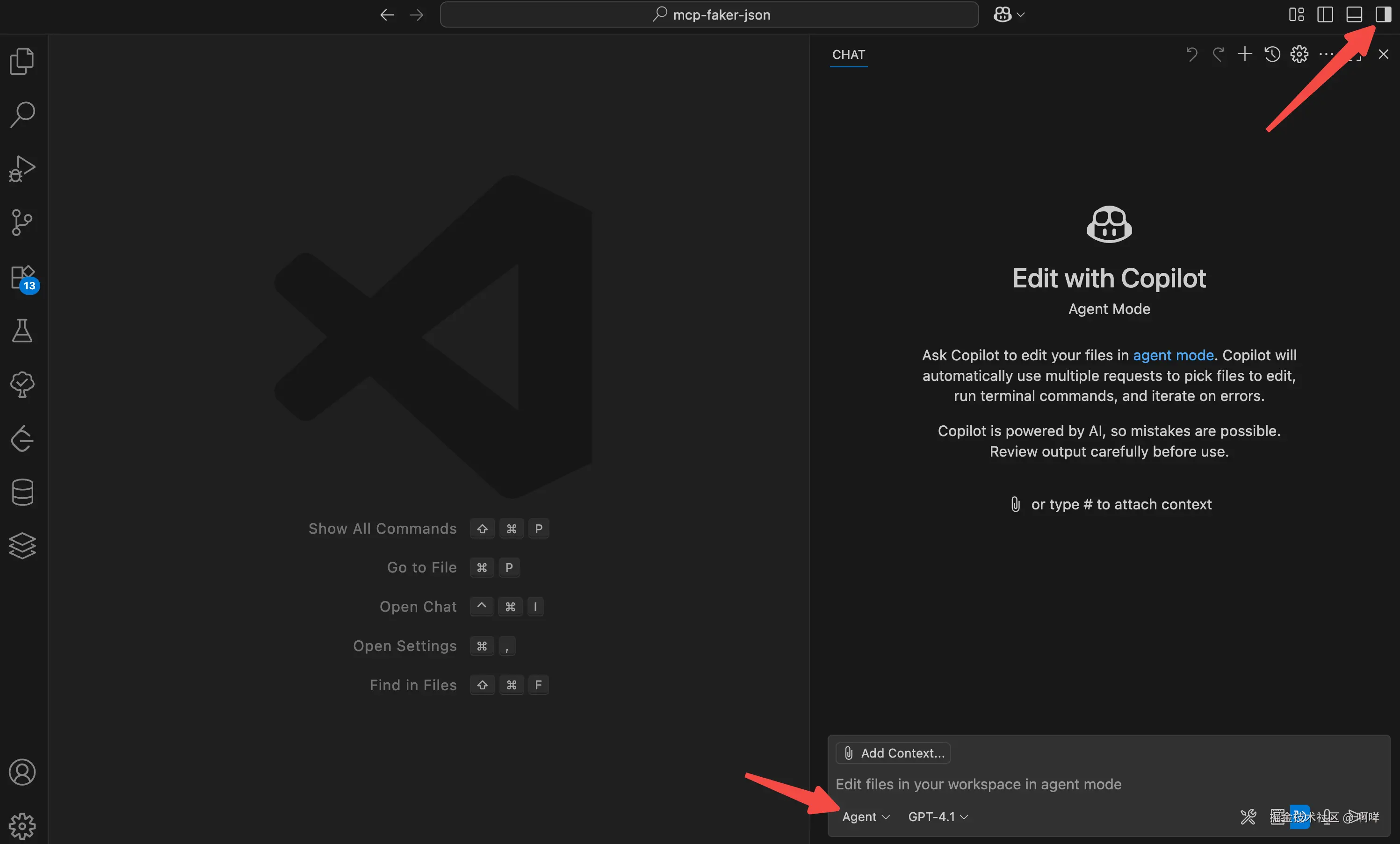Expand the Agent mode dropdown
This screenshot has height=844, width=1400.
tap(866, 817)
